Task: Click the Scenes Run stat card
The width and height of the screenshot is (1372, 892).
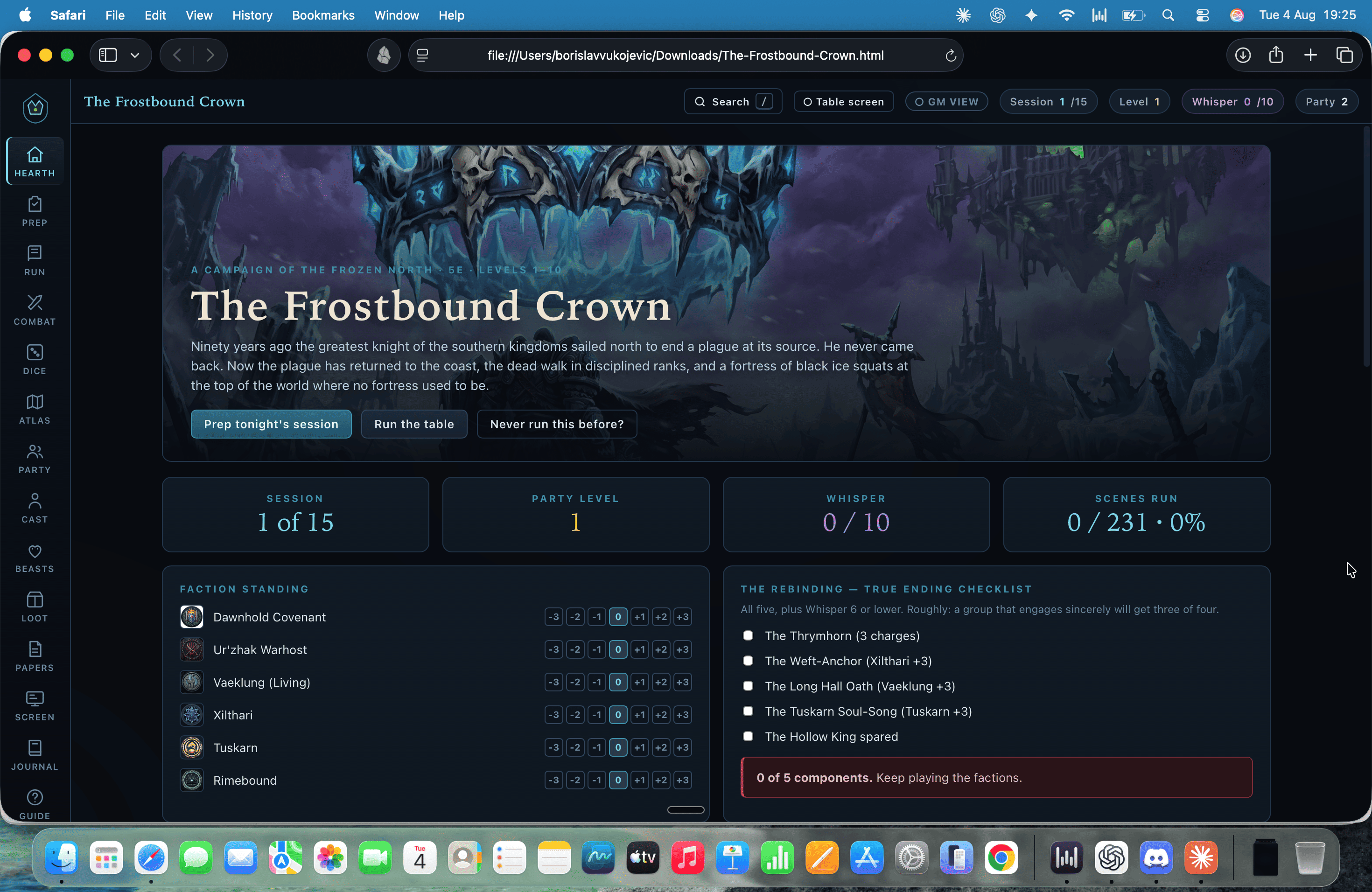Action: pos(1136,515)
